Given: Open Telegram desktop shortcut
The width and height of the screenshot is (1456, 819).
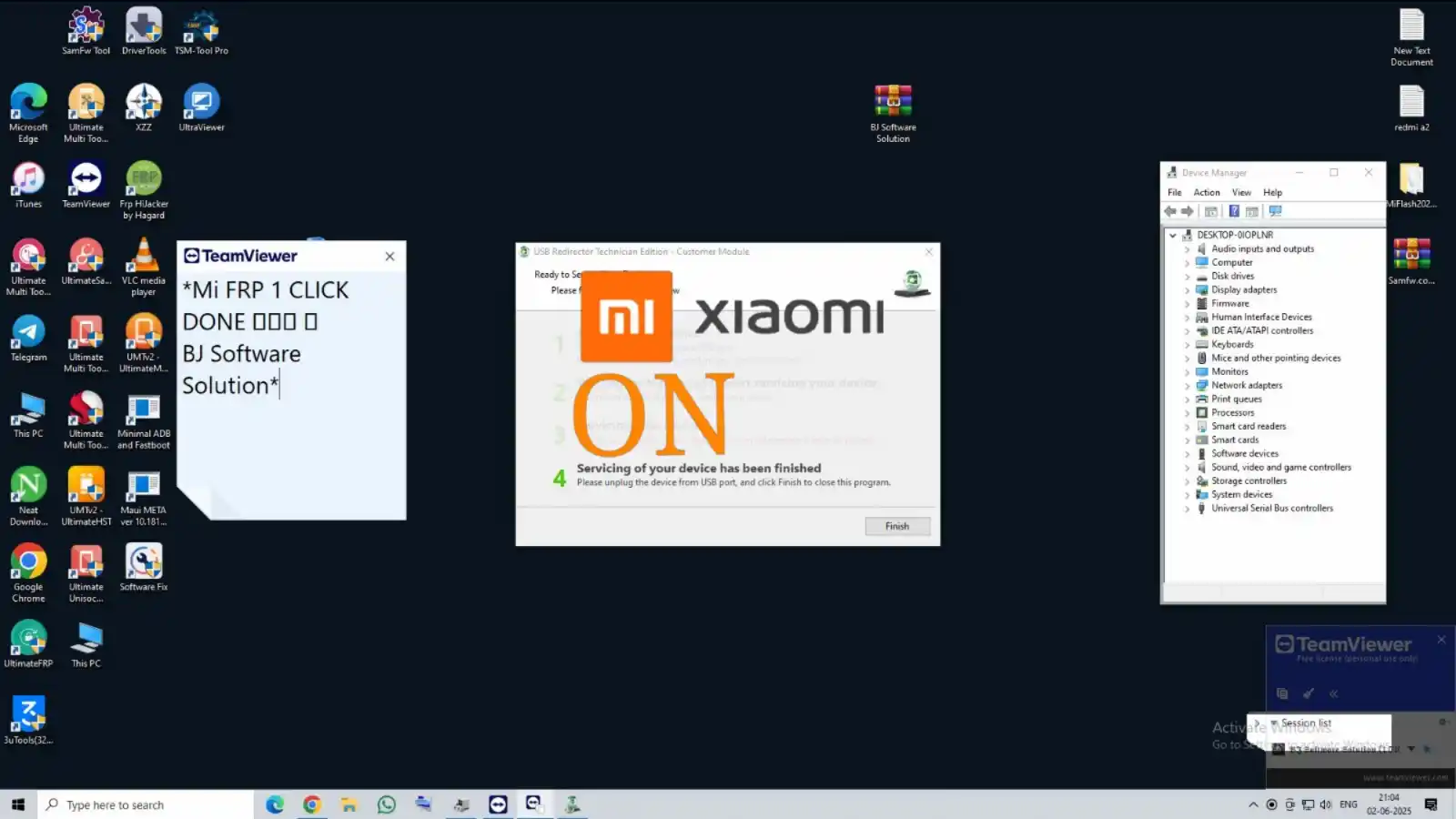Looking at the screenshot, I should click(28, 339).
